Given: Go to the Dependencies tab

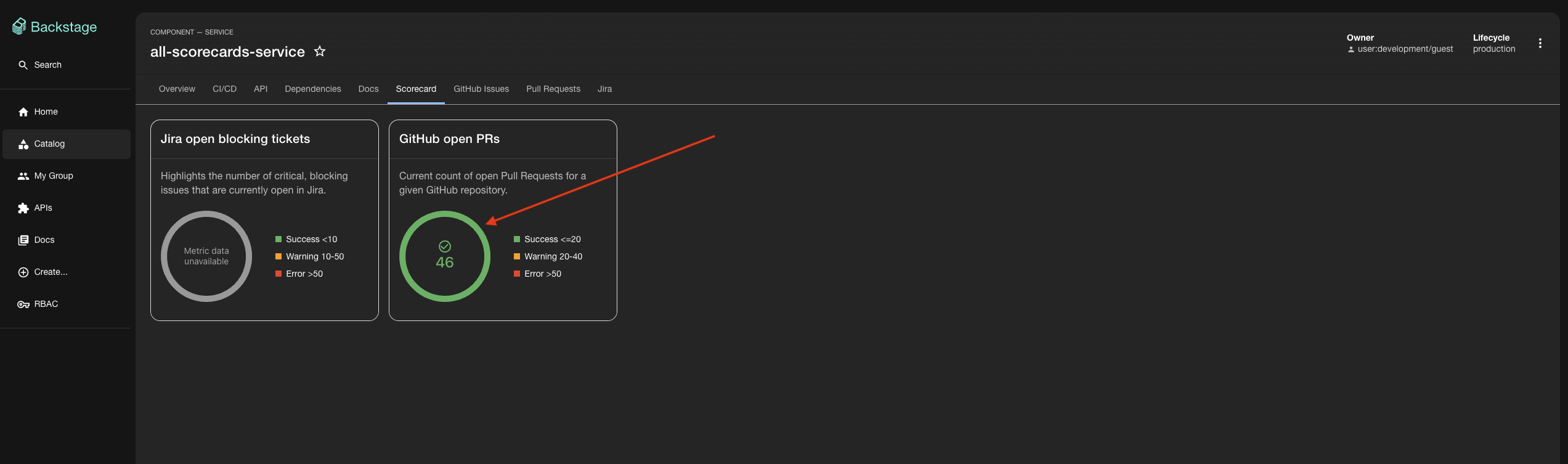Looking at the screenshot, I should tap(313, 89).
